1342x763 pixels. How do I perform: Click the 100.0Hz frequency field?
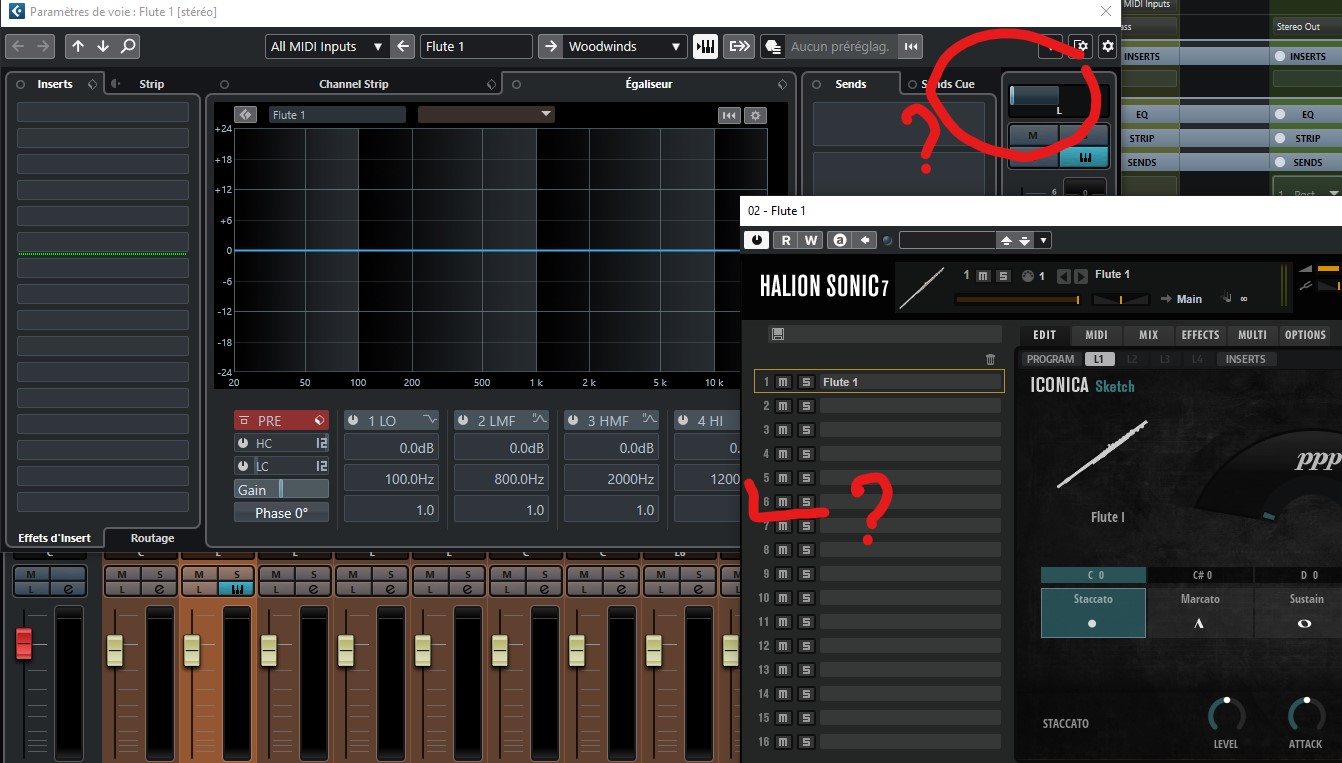389,479
